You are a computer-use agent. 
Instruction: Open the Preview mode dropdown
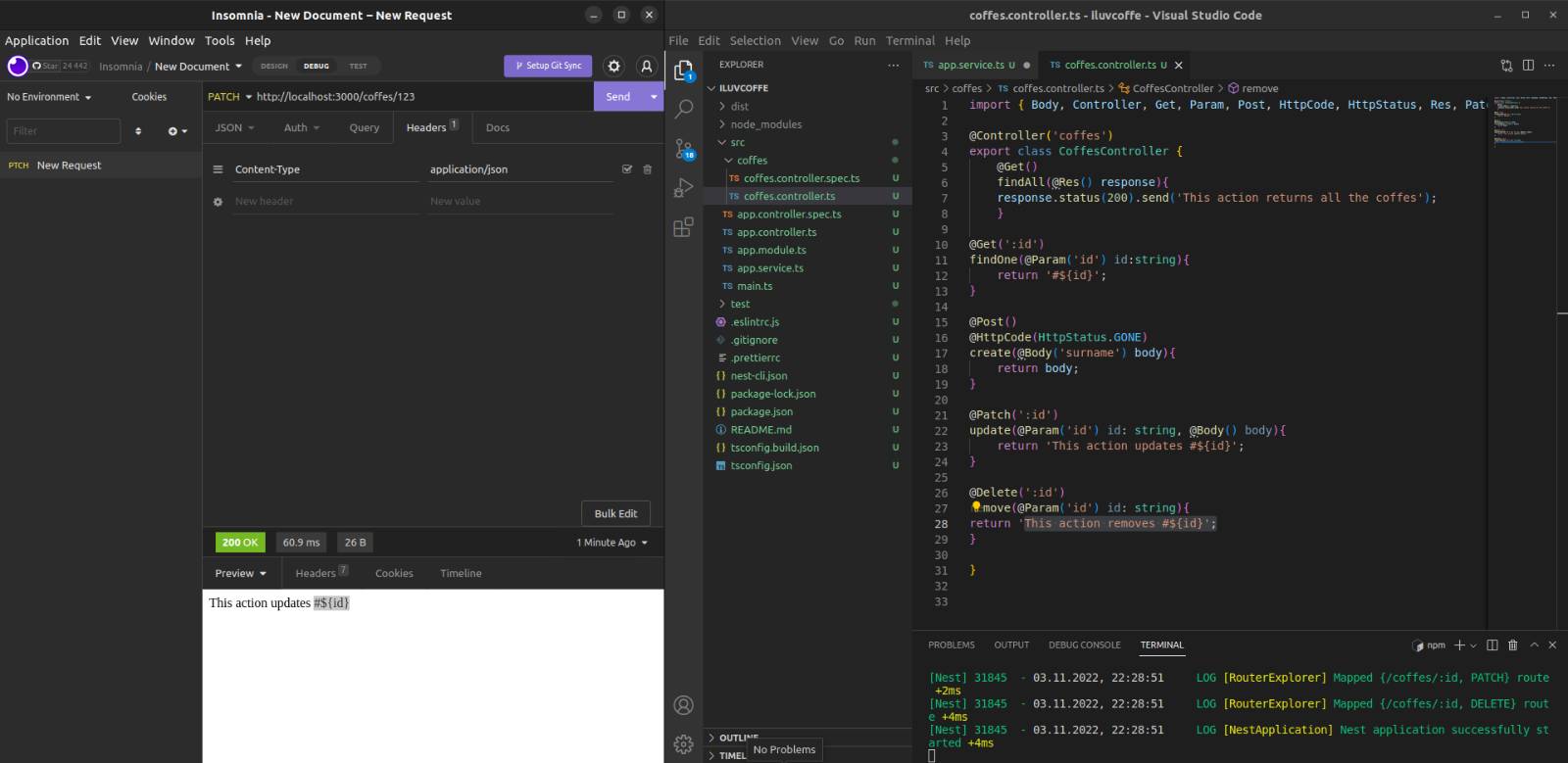coord(241,573)
